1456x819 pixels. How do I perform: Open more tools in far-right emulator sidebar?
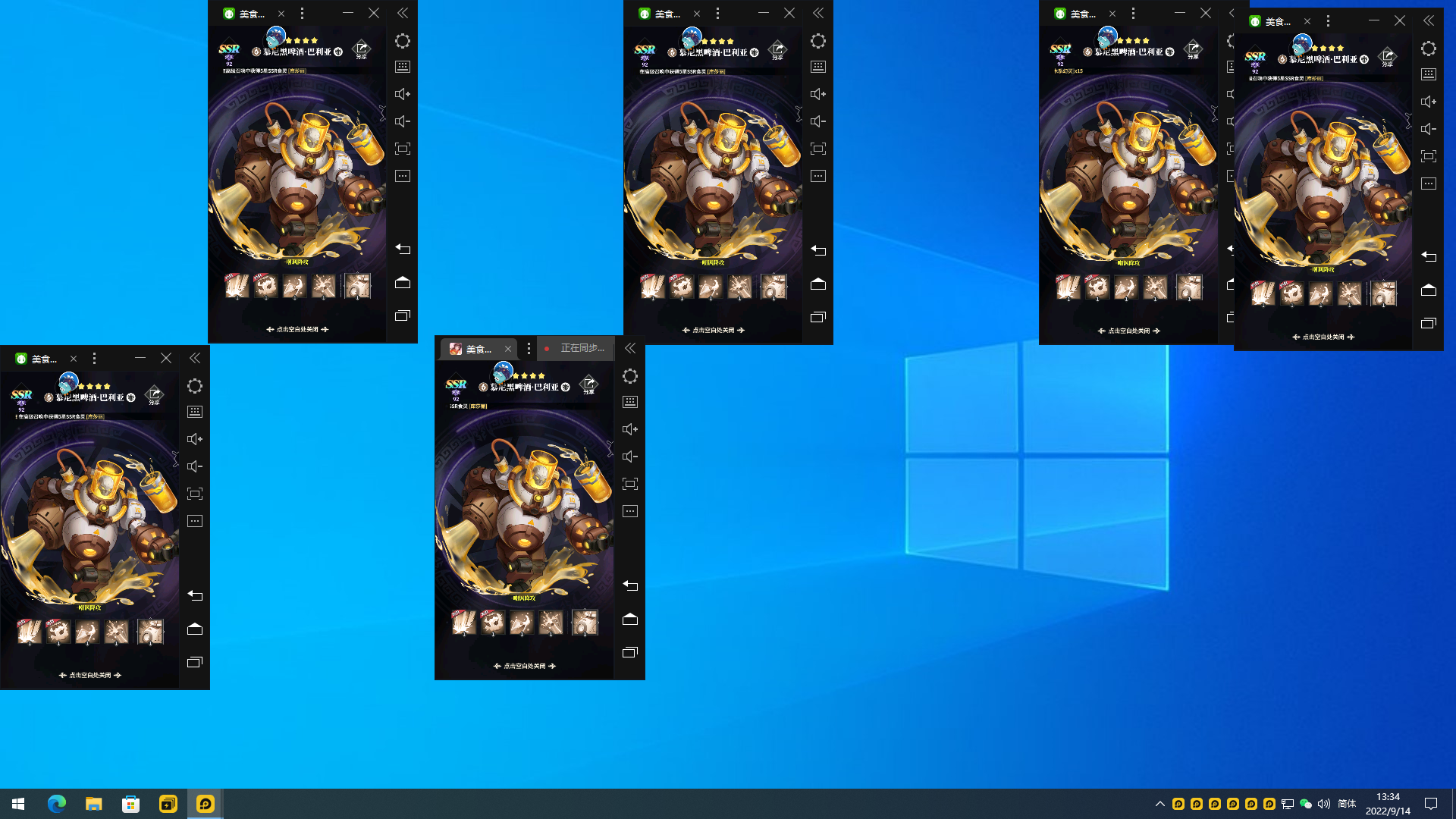tap(1429, 184)
